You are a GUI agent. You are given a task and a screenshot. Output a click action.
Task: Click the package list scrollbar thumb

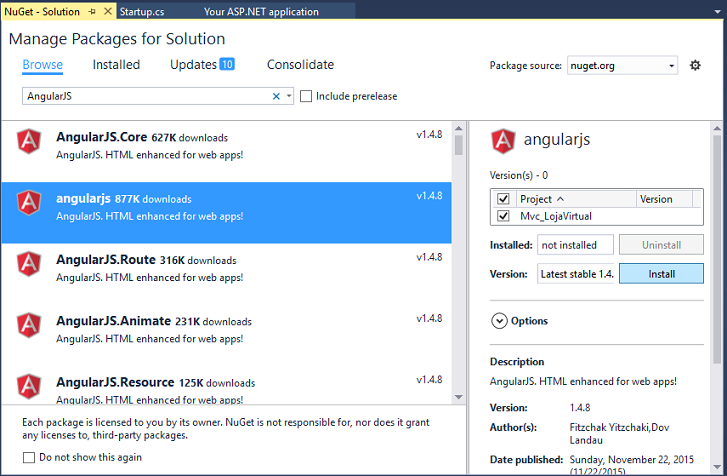click(459, 145)
